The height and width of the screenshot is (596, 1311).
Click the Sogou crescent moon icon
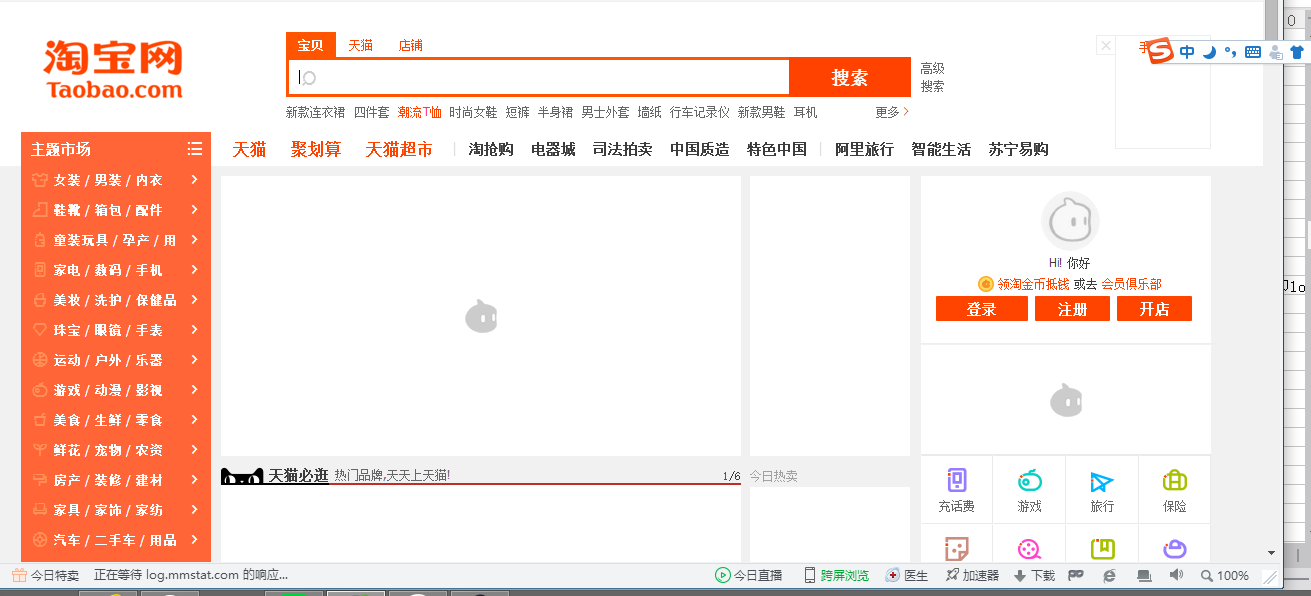1209,52
